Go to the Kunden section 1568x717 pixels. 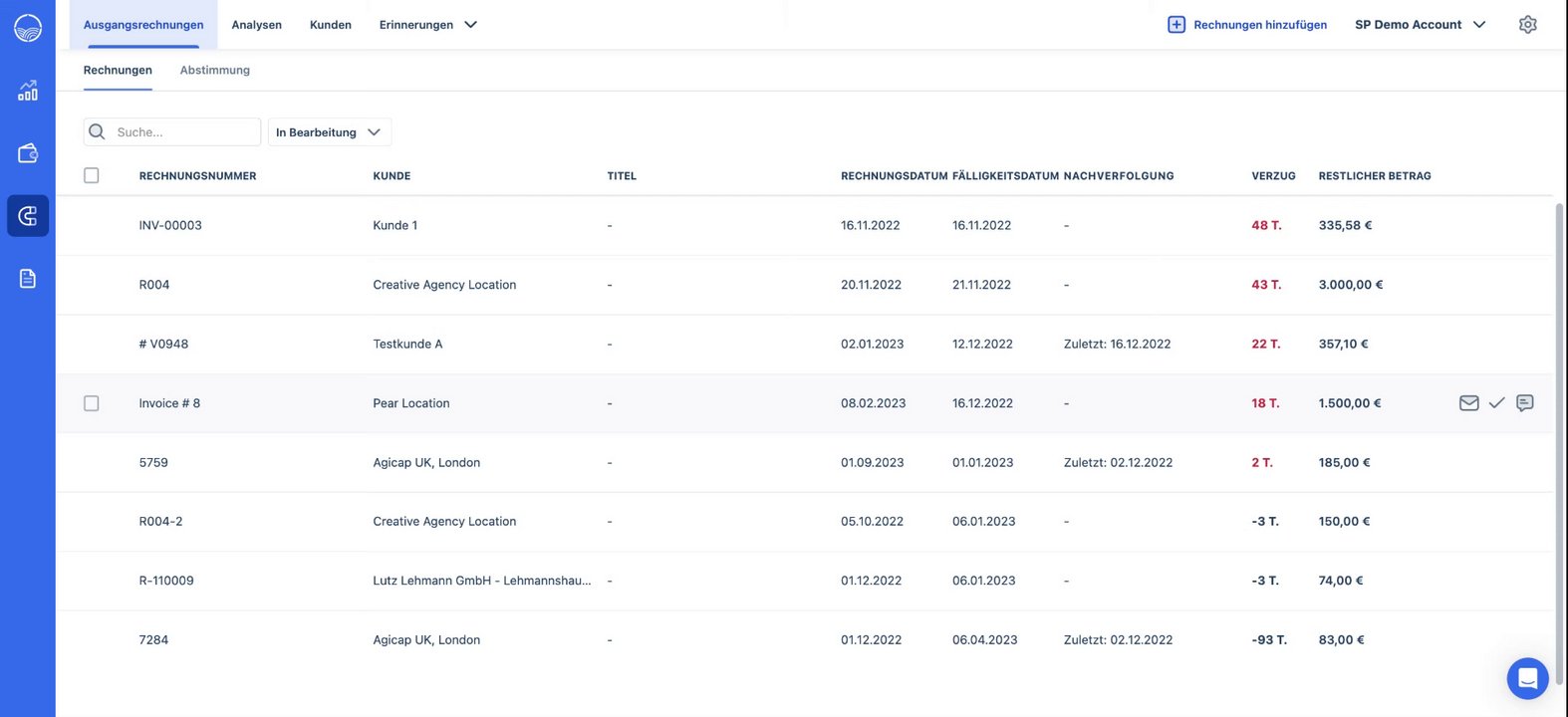click(x=330, y=25)
